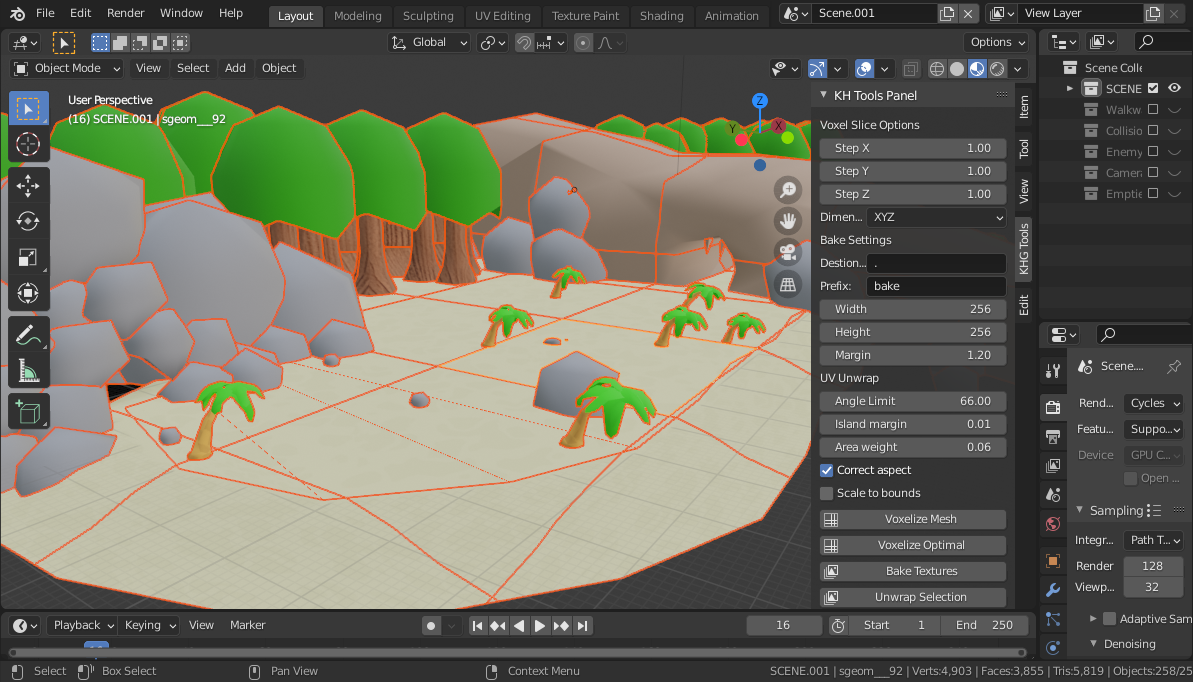
Task: Click the pan view hand icon
Action: pyautogui.click(x=788, y=221)
